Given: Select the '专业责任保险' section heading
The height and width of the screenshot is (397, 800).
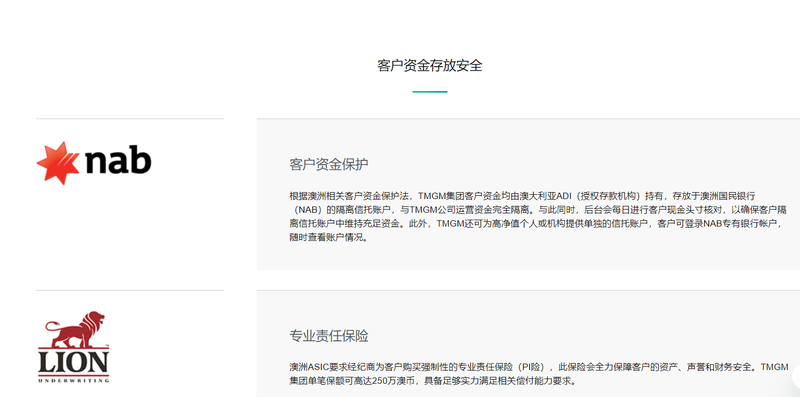Looking at the screenshot, I should (329, 336).
